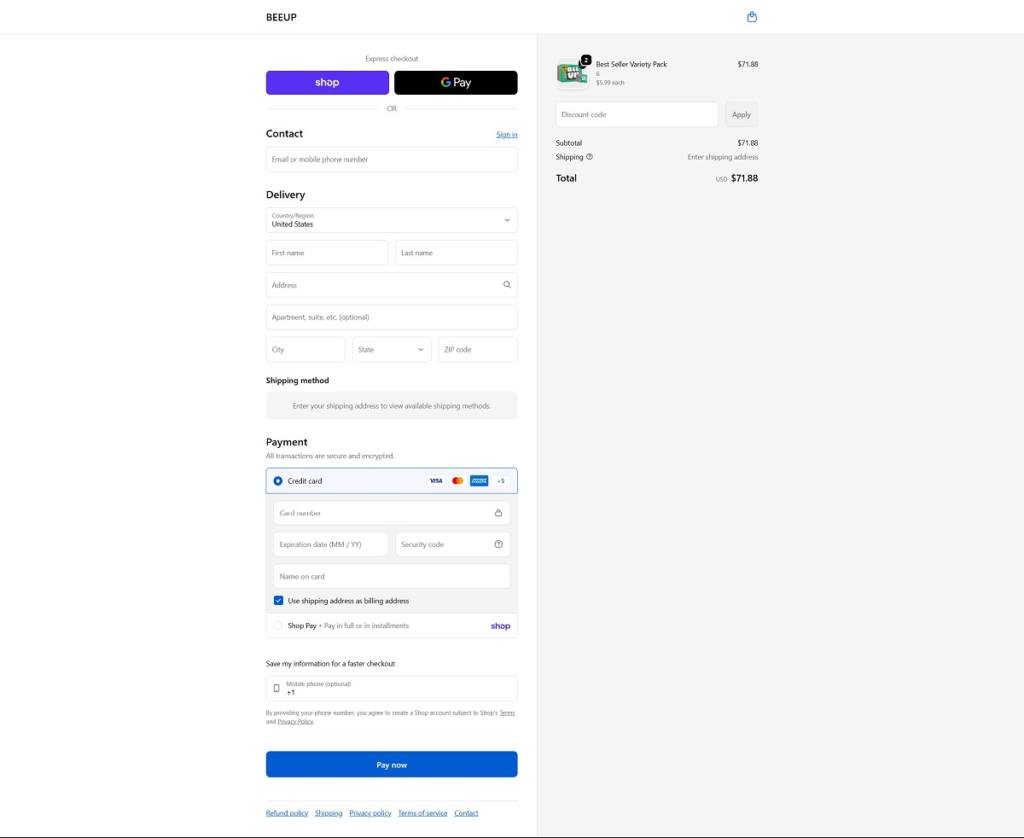Select the Shop Pay installments option

tap(278, 626)
